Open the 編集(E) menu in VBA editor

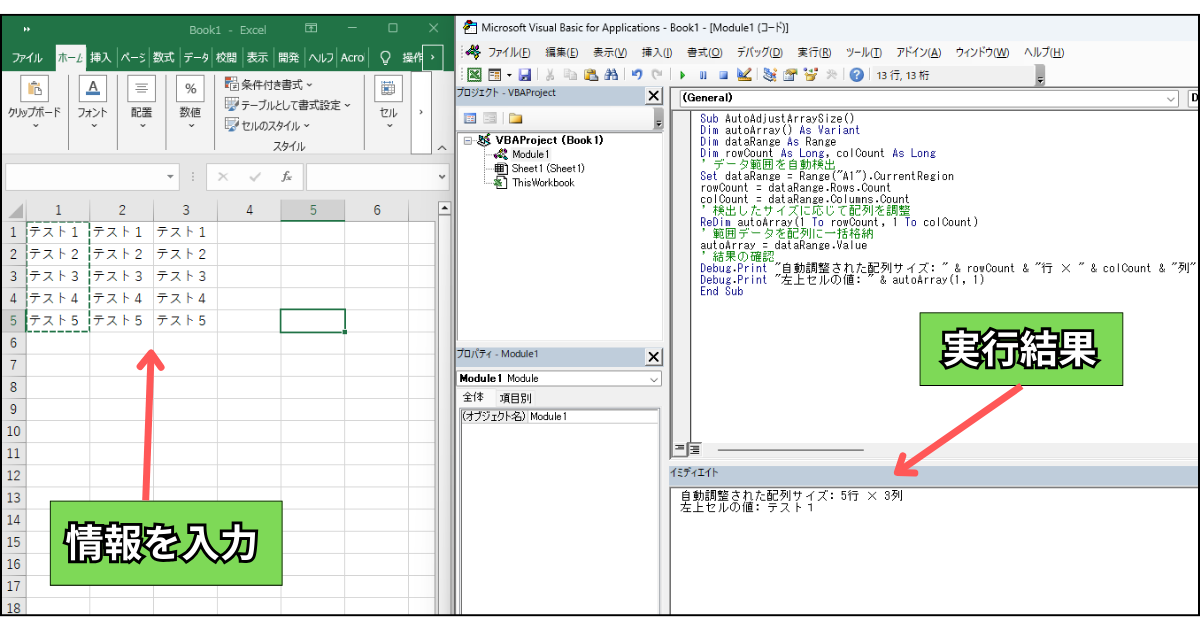tap(564, 52)
